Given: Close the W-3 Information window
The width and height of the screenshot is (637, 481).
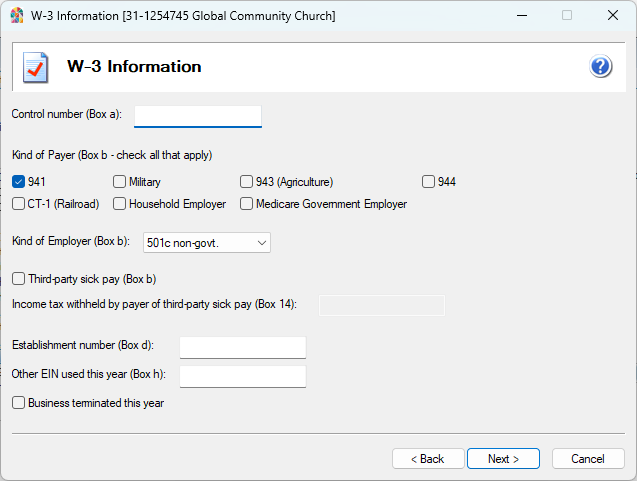Looking at the screenshot, I should tap(612, 15).
